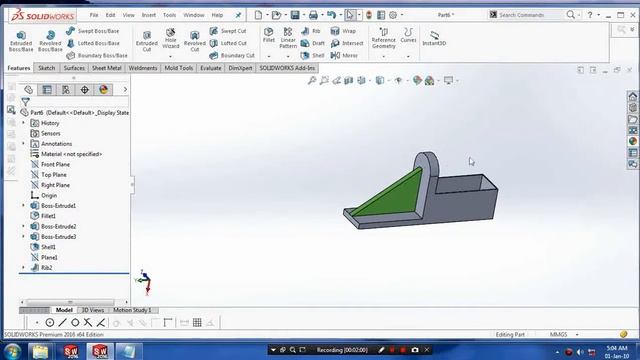This screenshot has width=640, height=360.
Task: Click the Undo toolbar icon
Action: click(331, 15)
